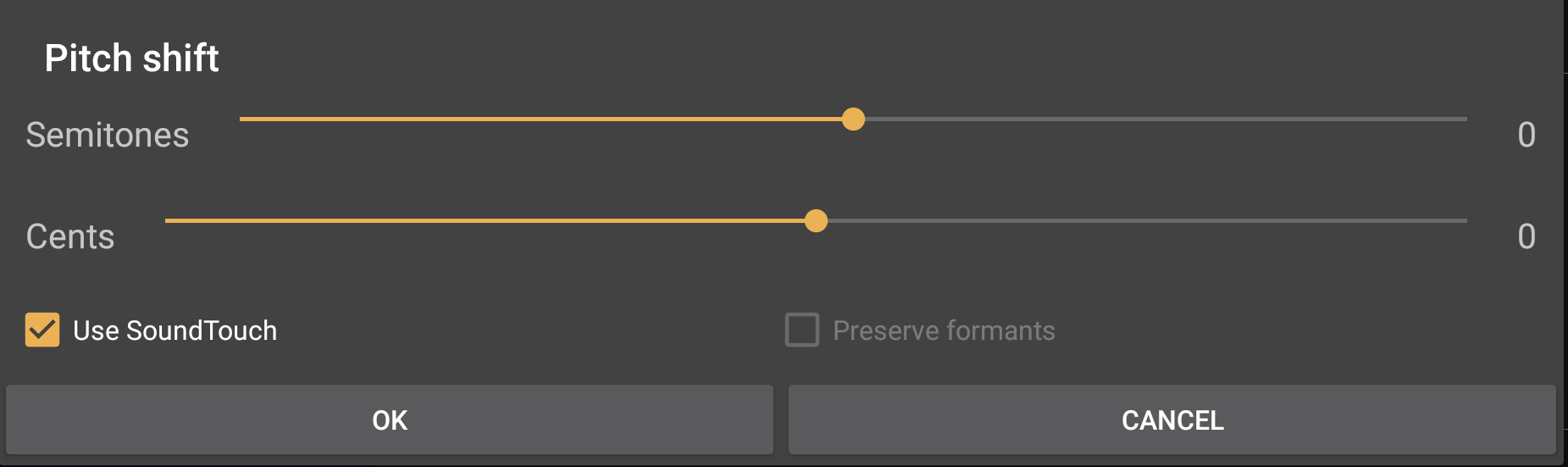Tick the Preserve formants checkbox
Viewport: 1568px width, 467px height.
[802, 331]
